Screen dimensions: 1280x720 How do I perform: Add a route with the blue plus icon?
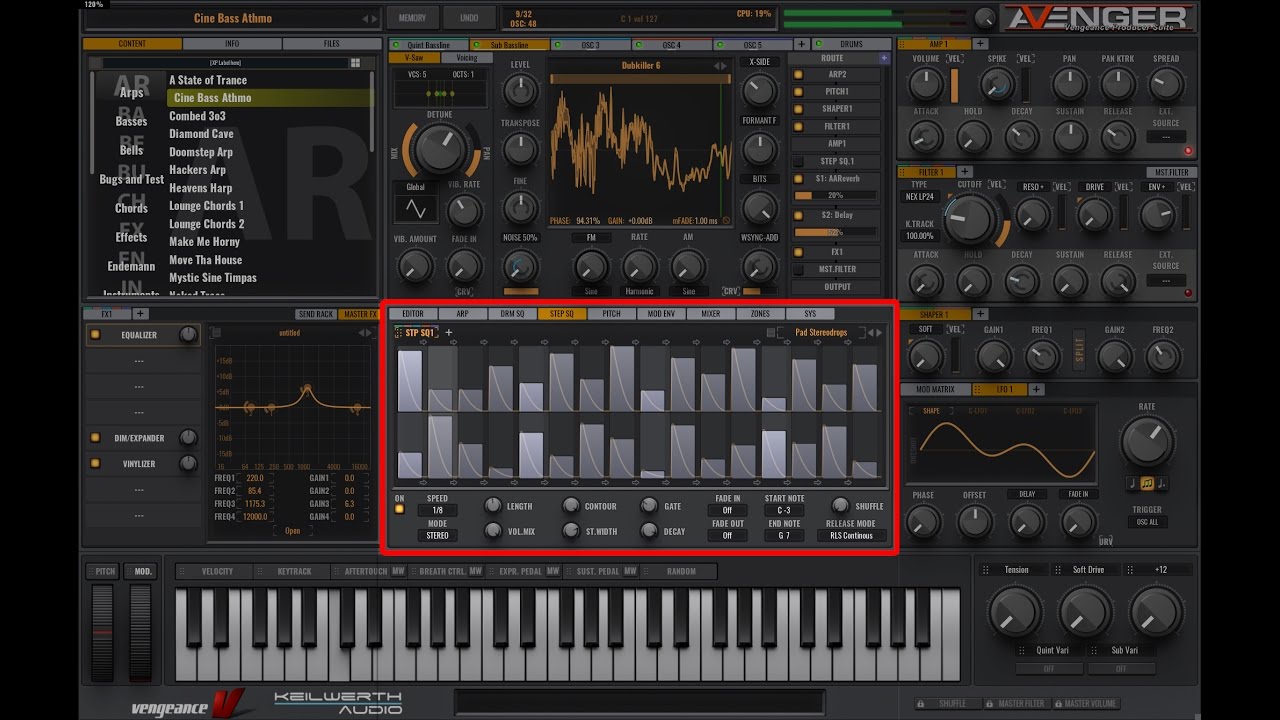[884, 58]
